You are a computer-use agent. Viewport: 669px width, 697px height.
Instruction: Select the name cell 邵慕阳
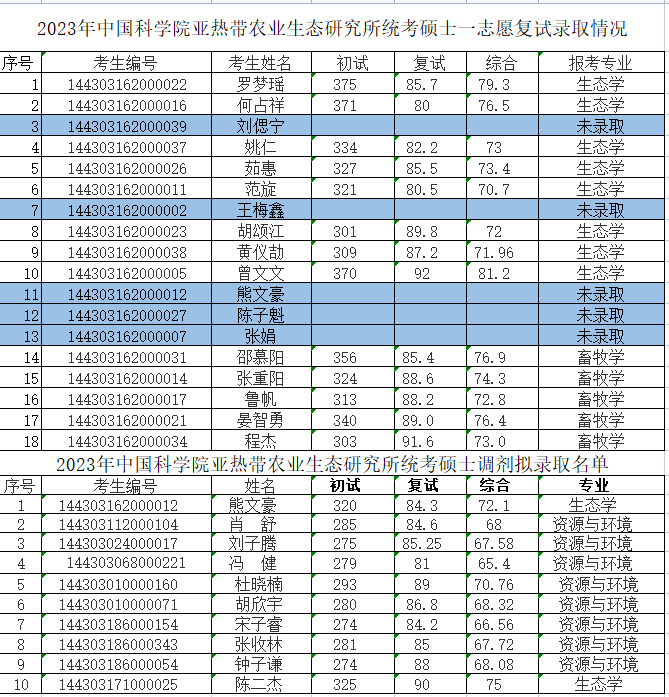(260, 357)
